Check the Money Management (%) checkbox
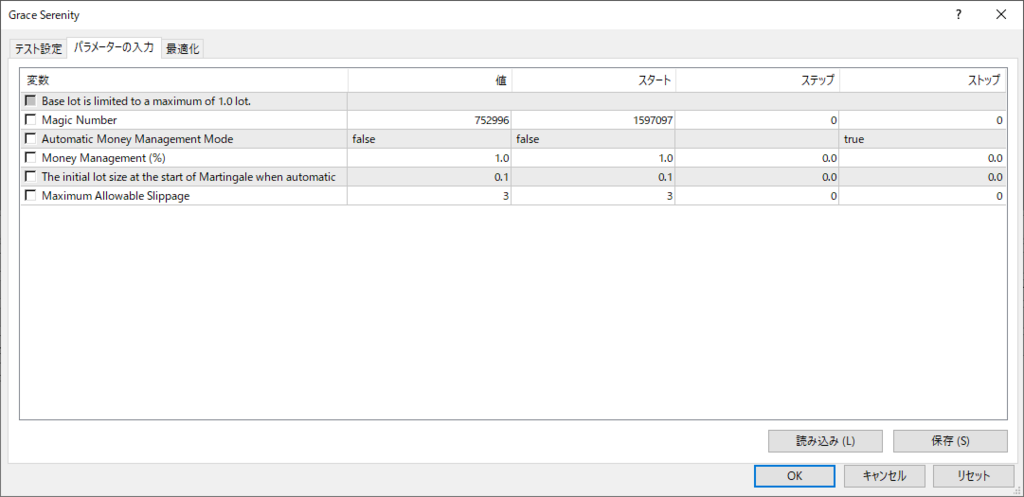The height and width of the screenshot is (497, 1024). point(31,158)
